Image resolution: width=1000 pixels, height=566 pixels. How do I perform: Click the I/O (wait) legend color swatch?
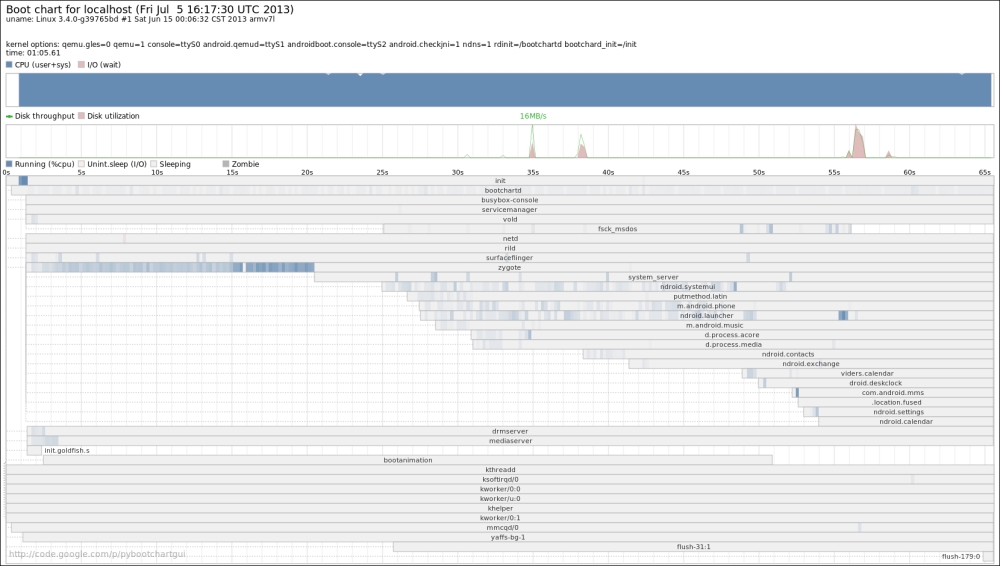coord(81,64)
